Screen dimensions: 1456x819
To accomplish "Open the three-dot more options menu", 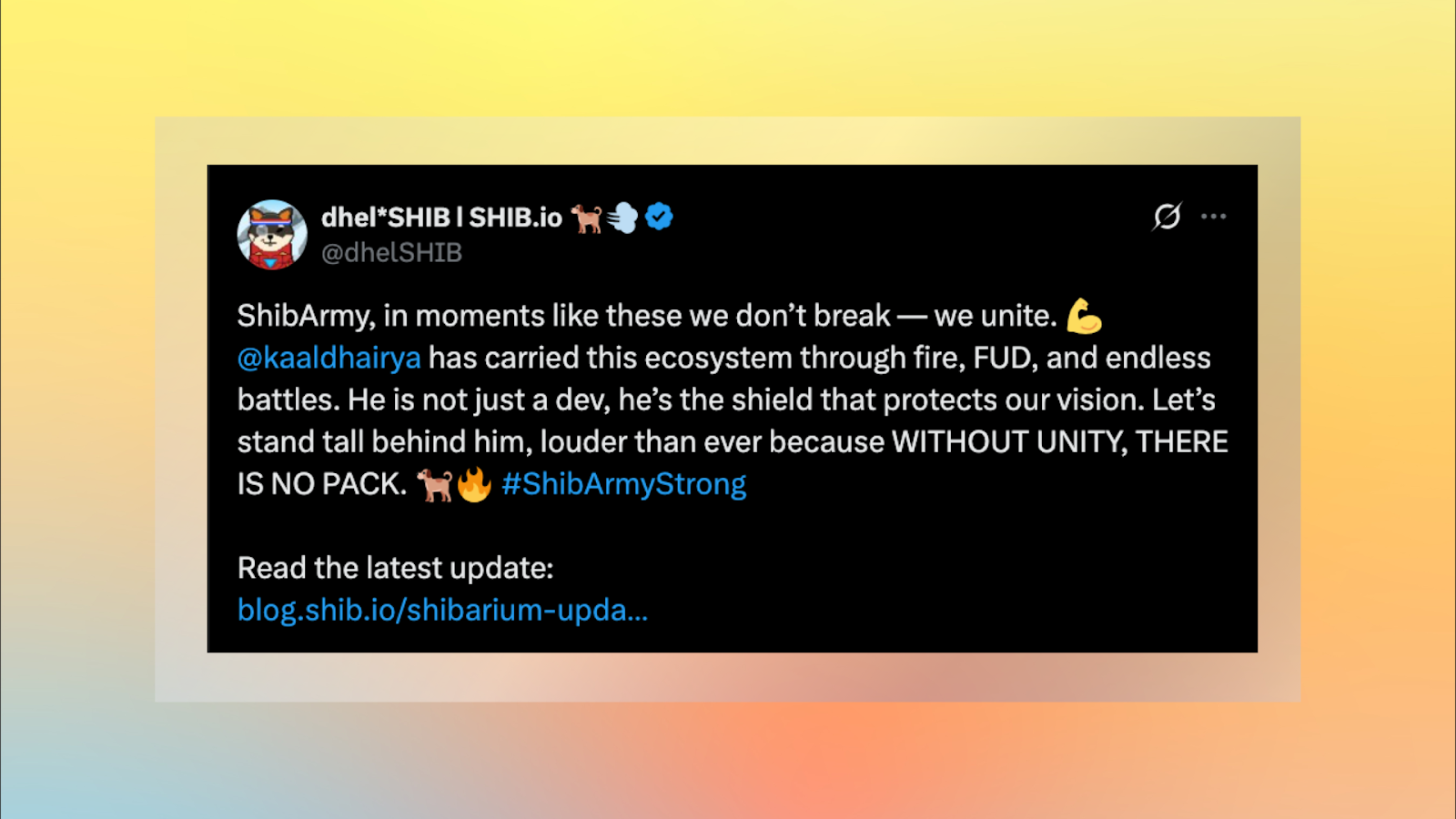I will [x=1213, y=217].
